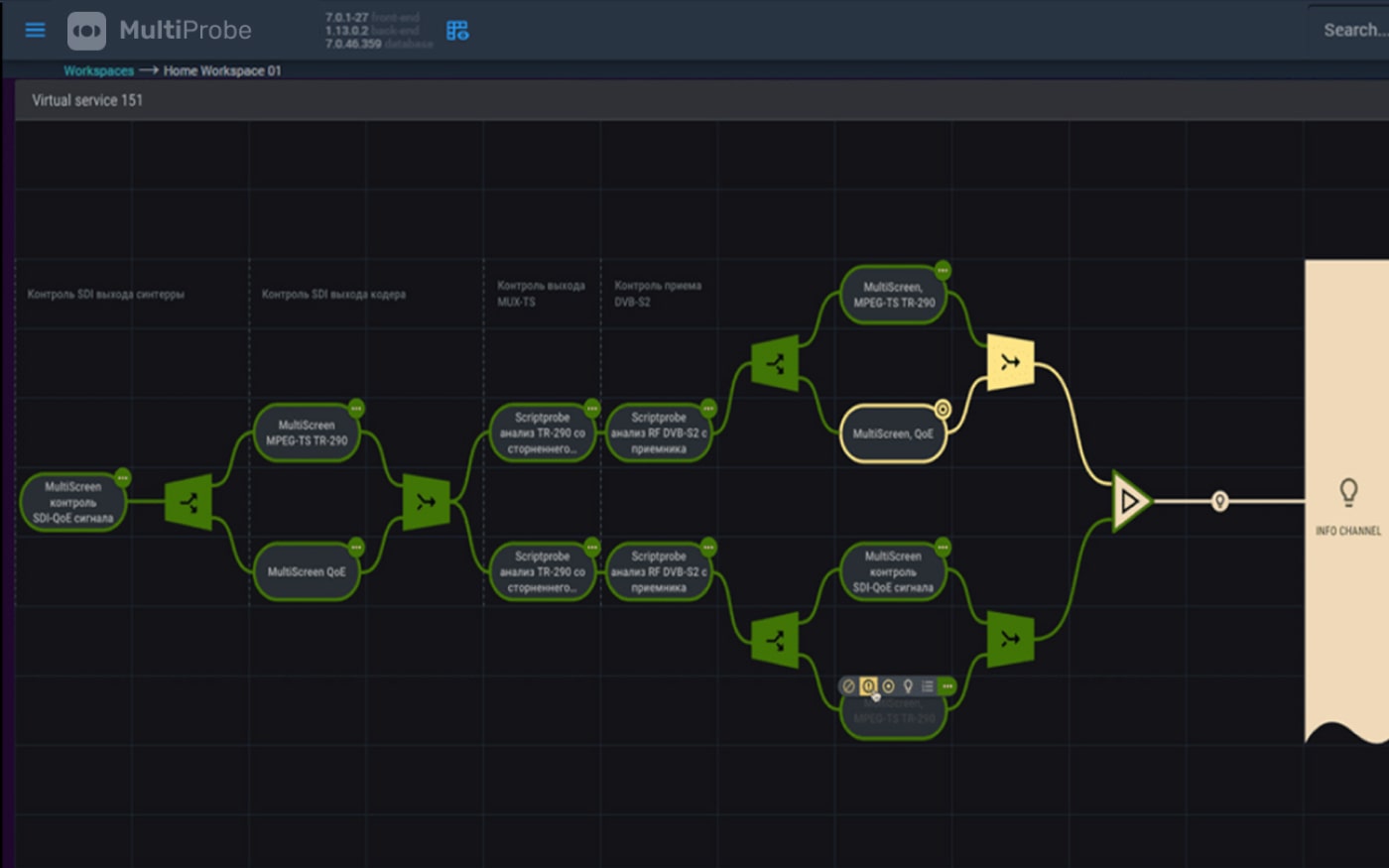
Task: Select the INFO CHANNEL label
Action: tap(1348, 531)
